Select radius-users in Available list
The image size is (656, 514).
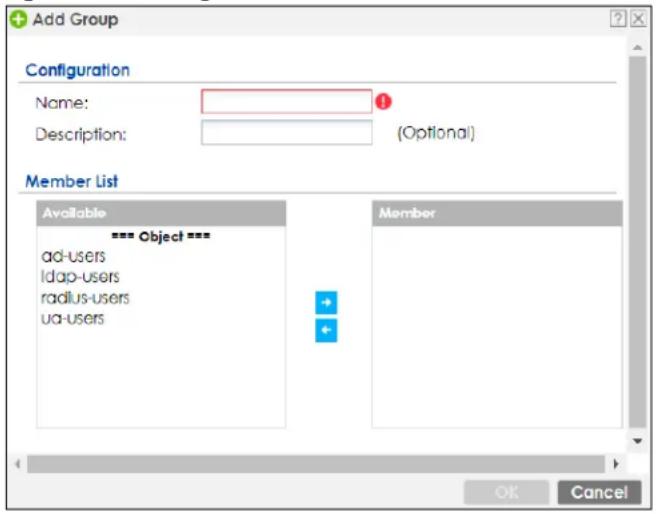click(85, 298)
